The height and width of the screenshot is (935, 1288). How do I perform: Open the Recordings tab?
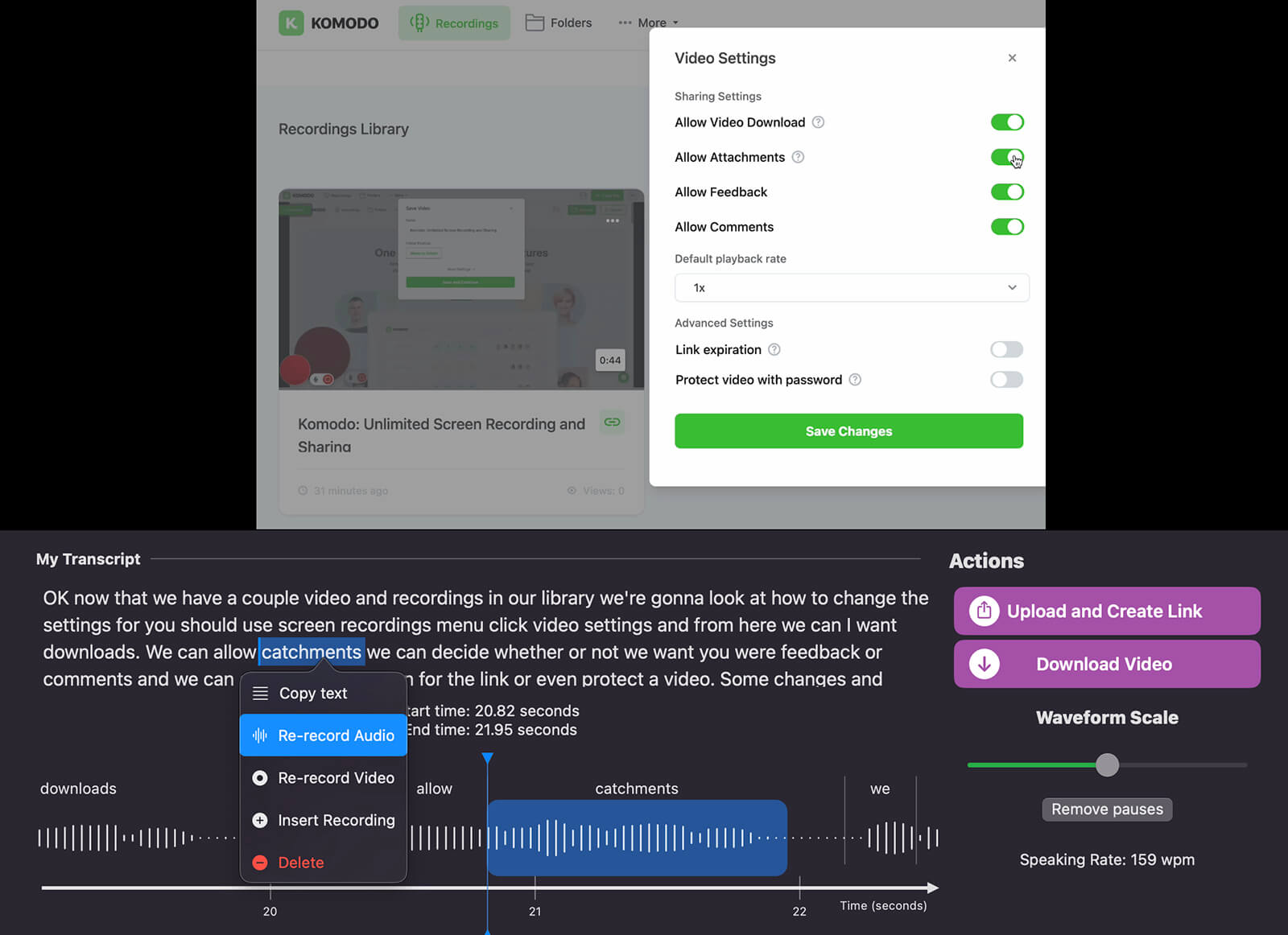455,23
